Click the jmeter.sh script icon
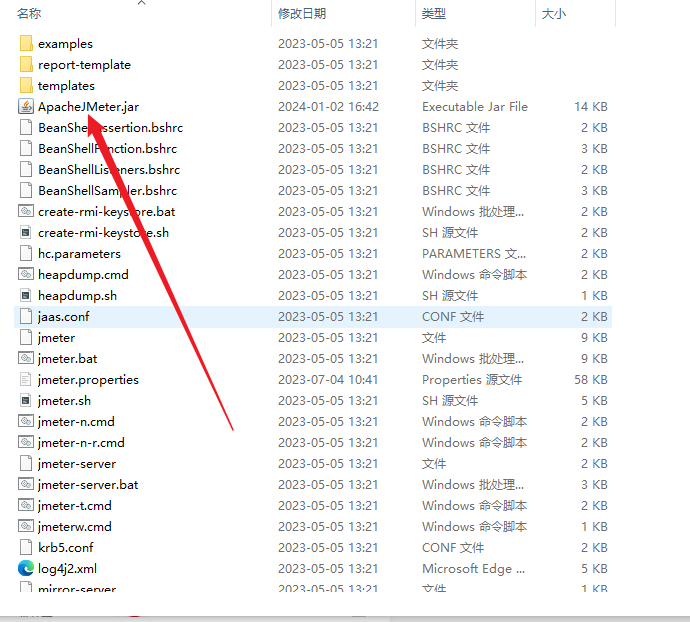 coord(26,401)
